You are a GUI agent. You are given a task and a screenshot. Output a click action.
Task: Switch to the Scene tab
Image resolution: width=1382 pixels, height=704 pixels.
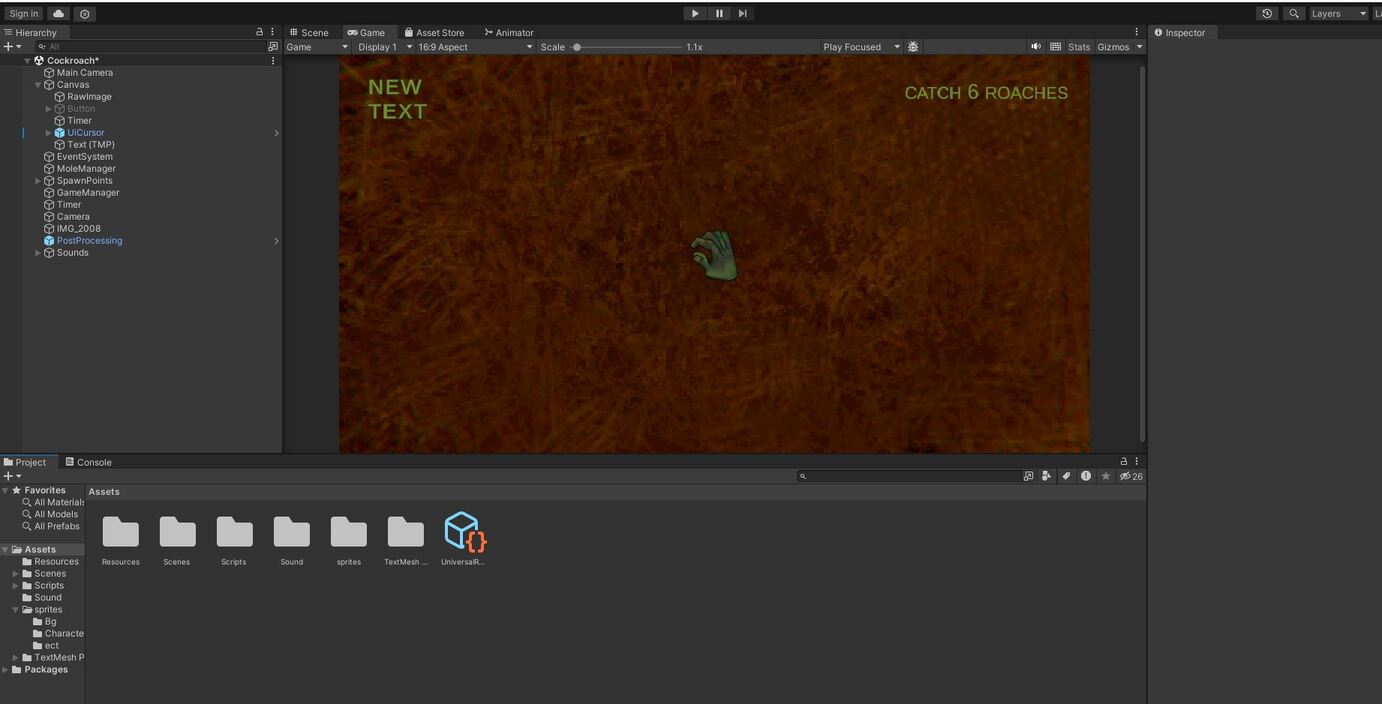309,32
